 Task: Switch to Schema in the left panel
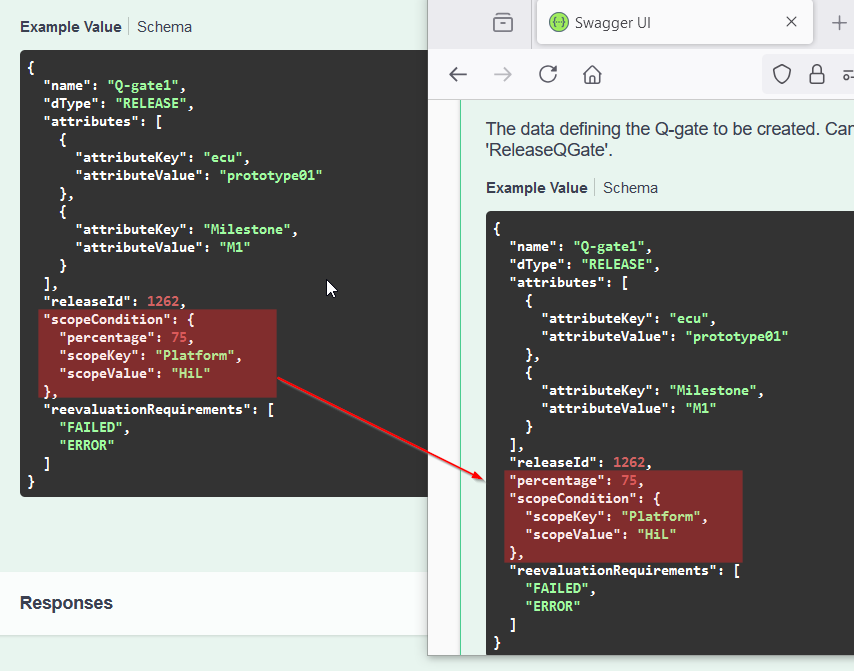[164, 27]
